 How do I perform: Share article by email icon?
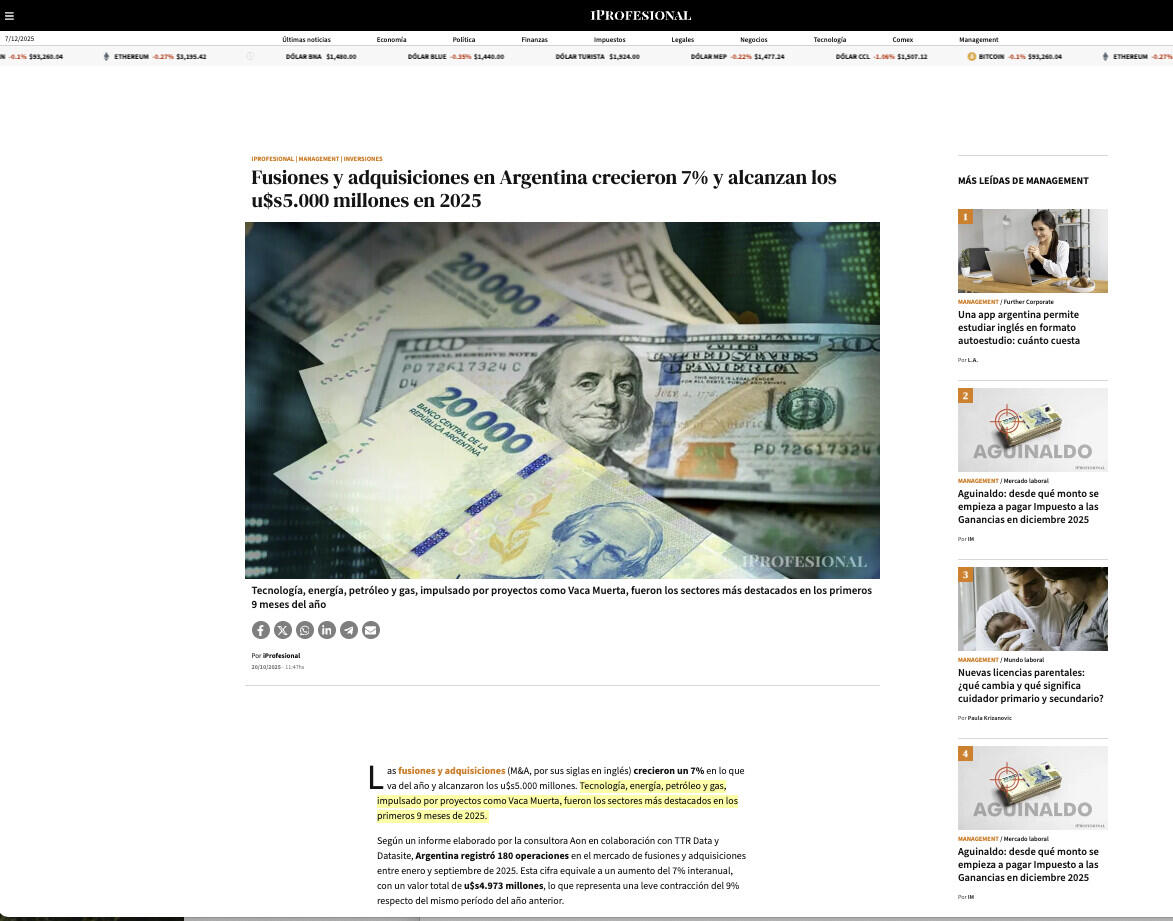click(371, 630)
